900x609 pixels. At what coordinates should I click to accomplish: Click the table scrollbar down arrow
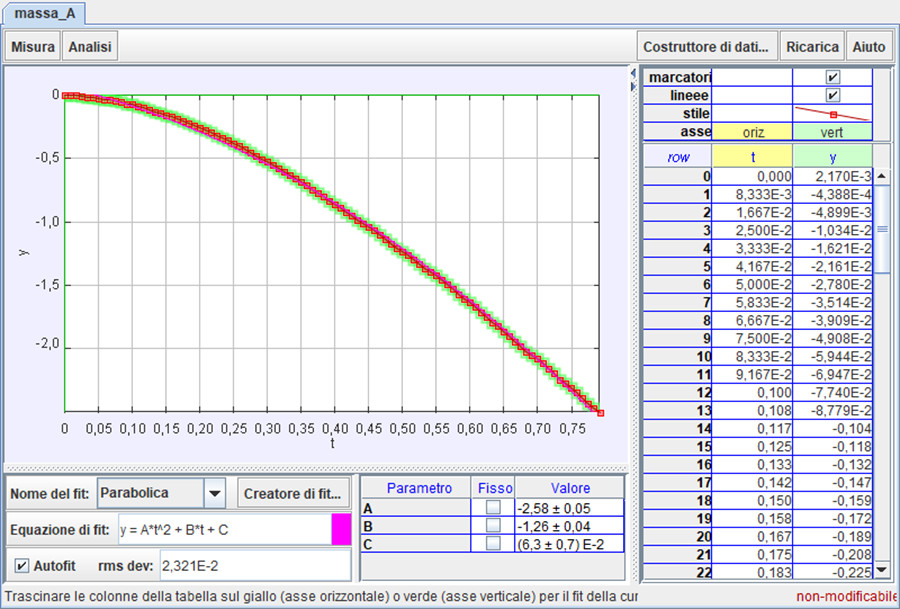881,569
